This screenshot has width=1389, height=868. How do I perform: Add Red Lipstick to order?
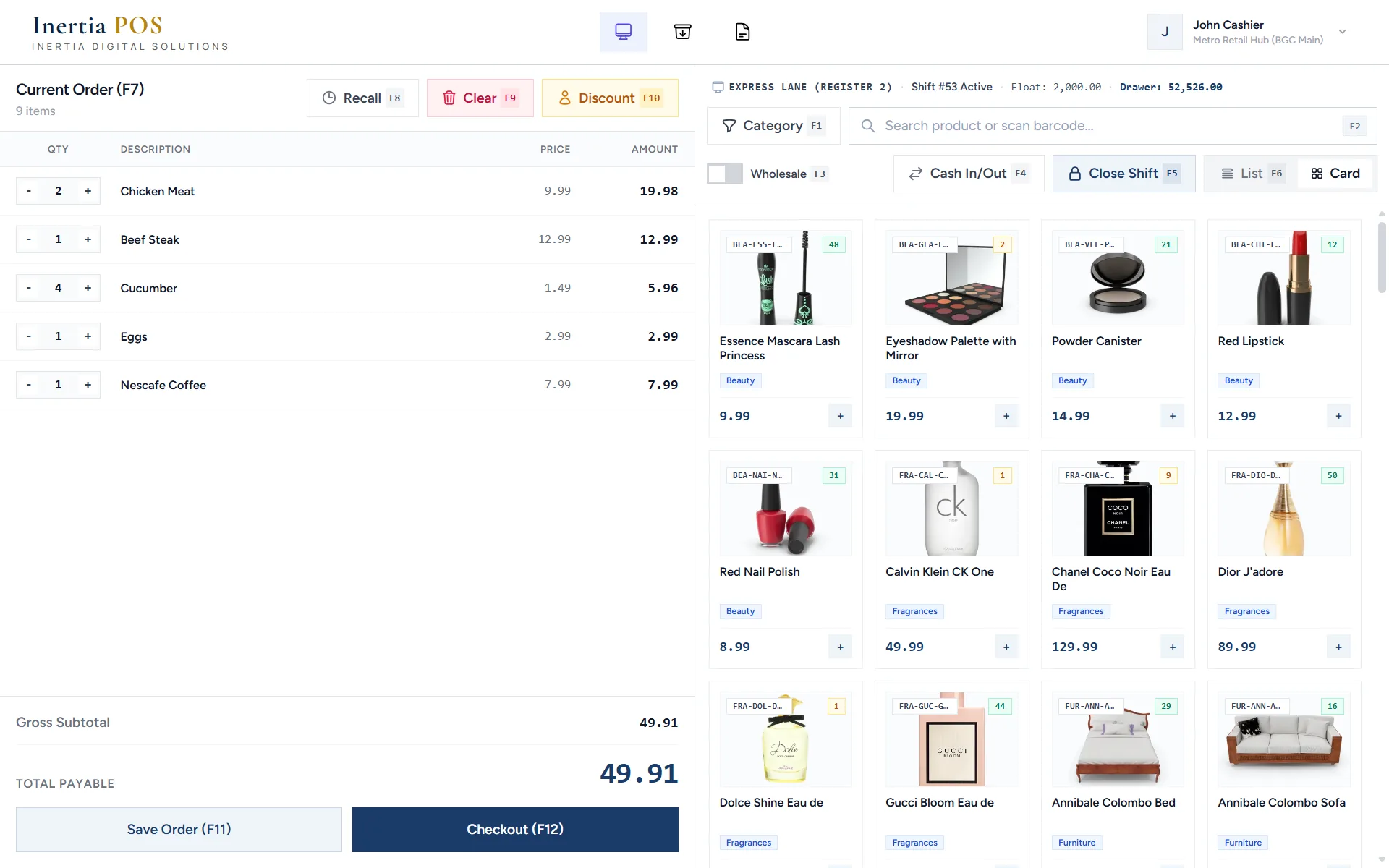(x=1338, y=416)
